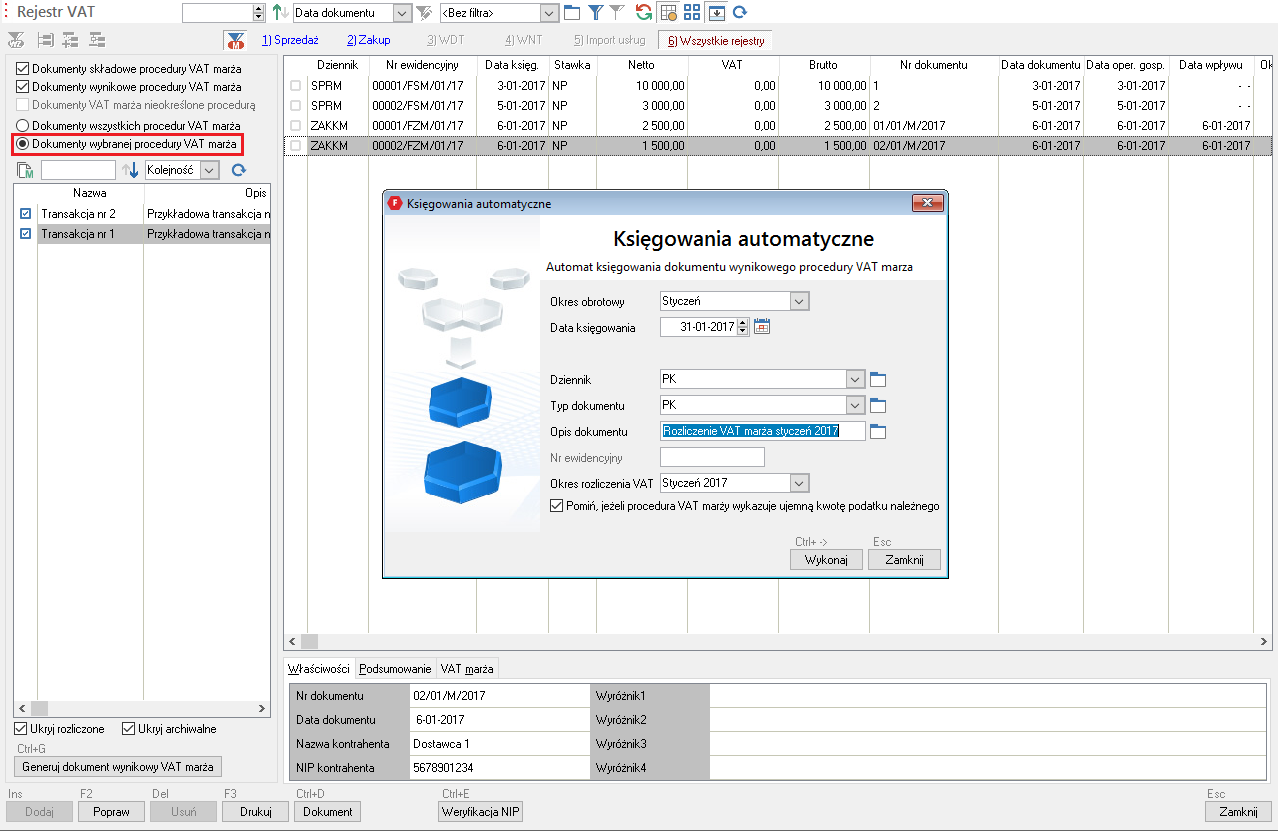Toggle Ukryj rozliczone checkbox
Screen dimensions: 1278x831
[21, 729]
